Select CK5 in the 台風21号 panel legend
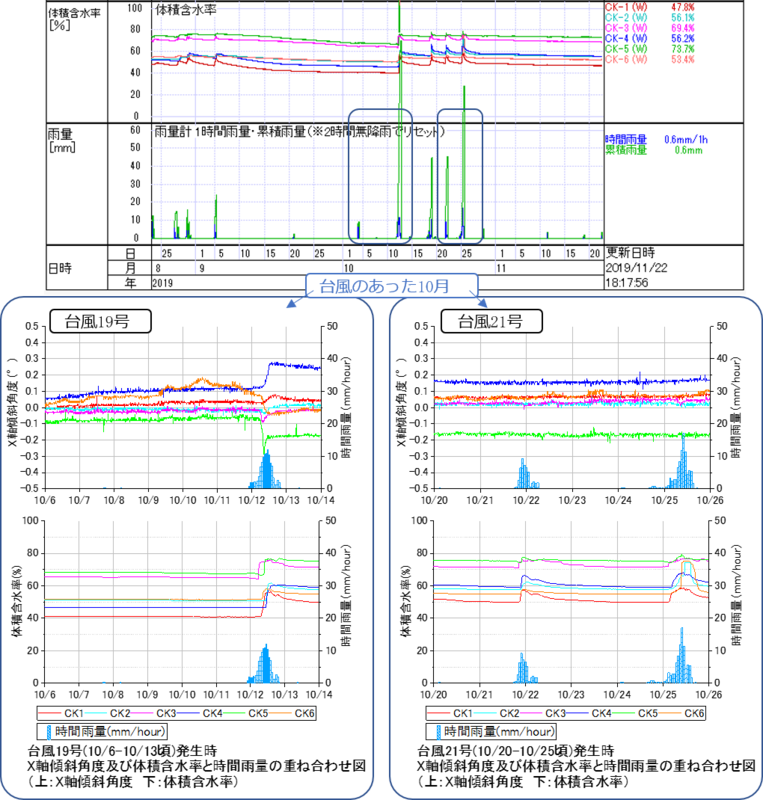The height and width of the screenshot is (800, 763). point(635,713)
